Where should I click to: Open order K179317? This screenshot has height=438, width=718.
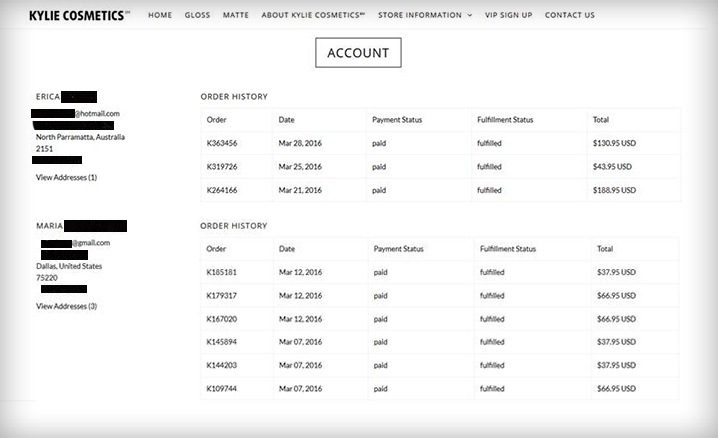[x=221, y=296]
